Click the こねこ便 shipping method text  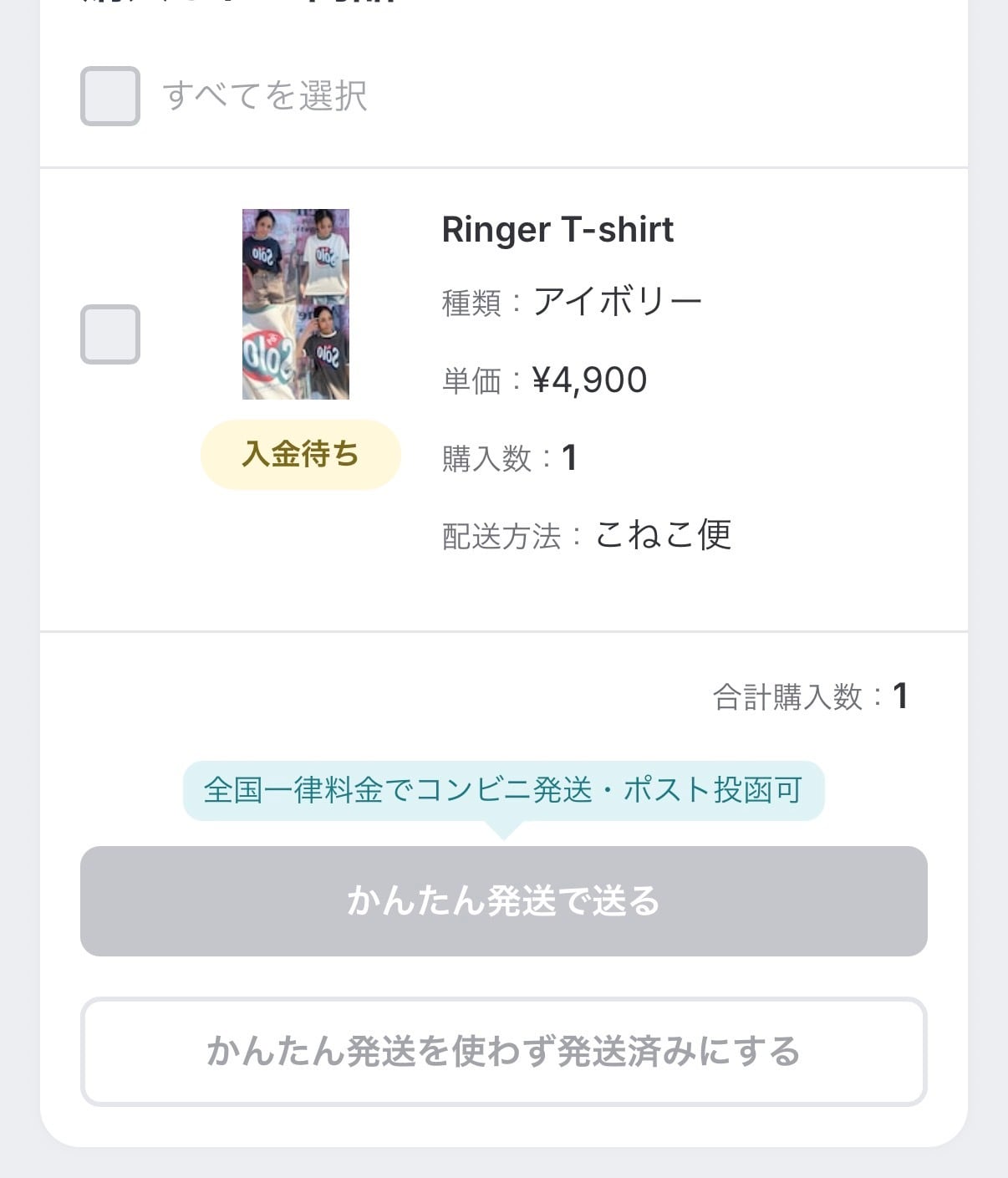pyautogui.click(x=664, y=535)
